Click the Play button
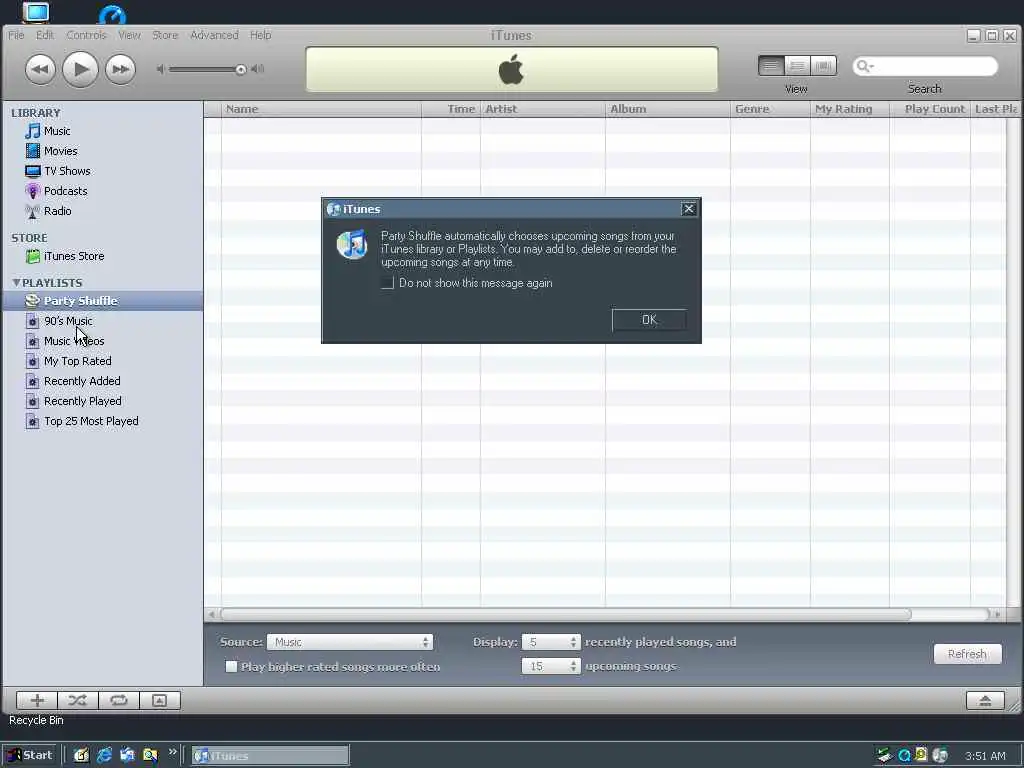Viewport: 1024px width, 768px height. 80,69
